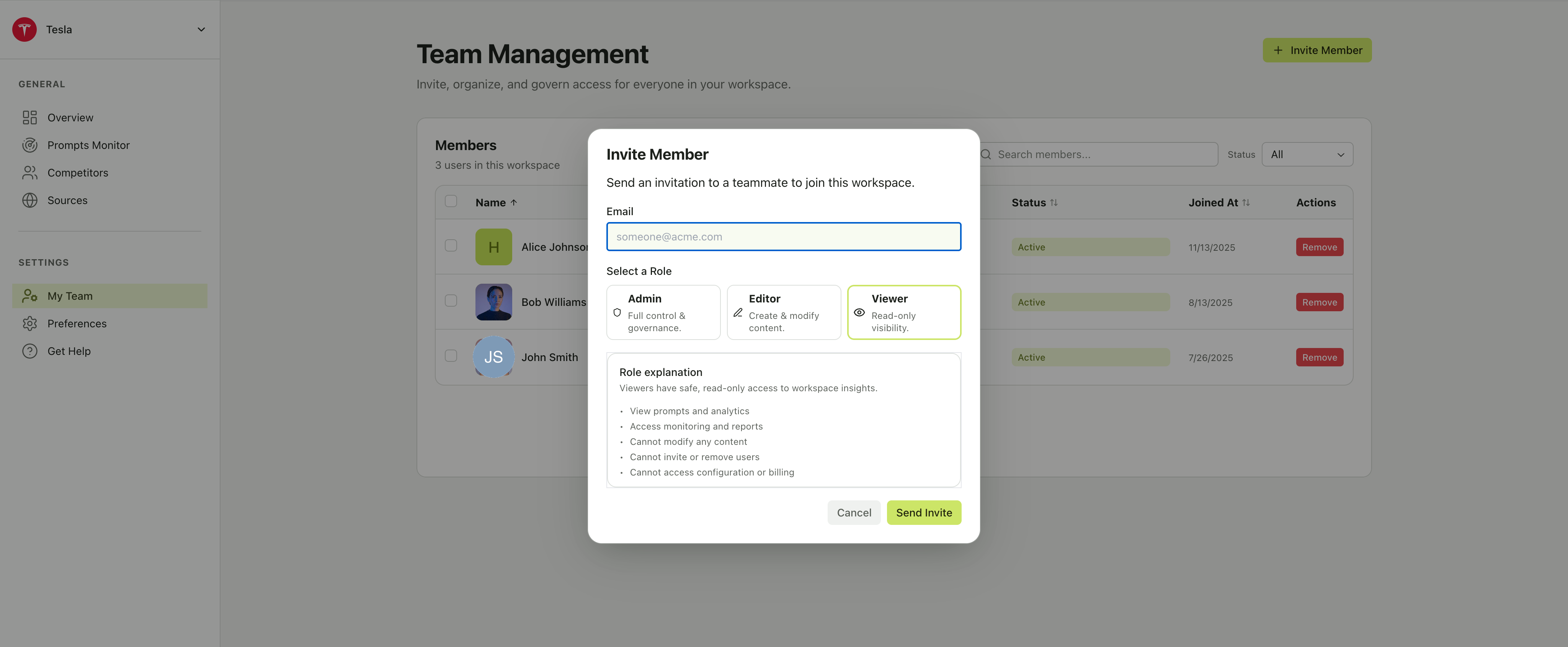This screenshot has width=1568, height=647.
Task: Click the Send Invite button
Action: (x=924, y=513)
